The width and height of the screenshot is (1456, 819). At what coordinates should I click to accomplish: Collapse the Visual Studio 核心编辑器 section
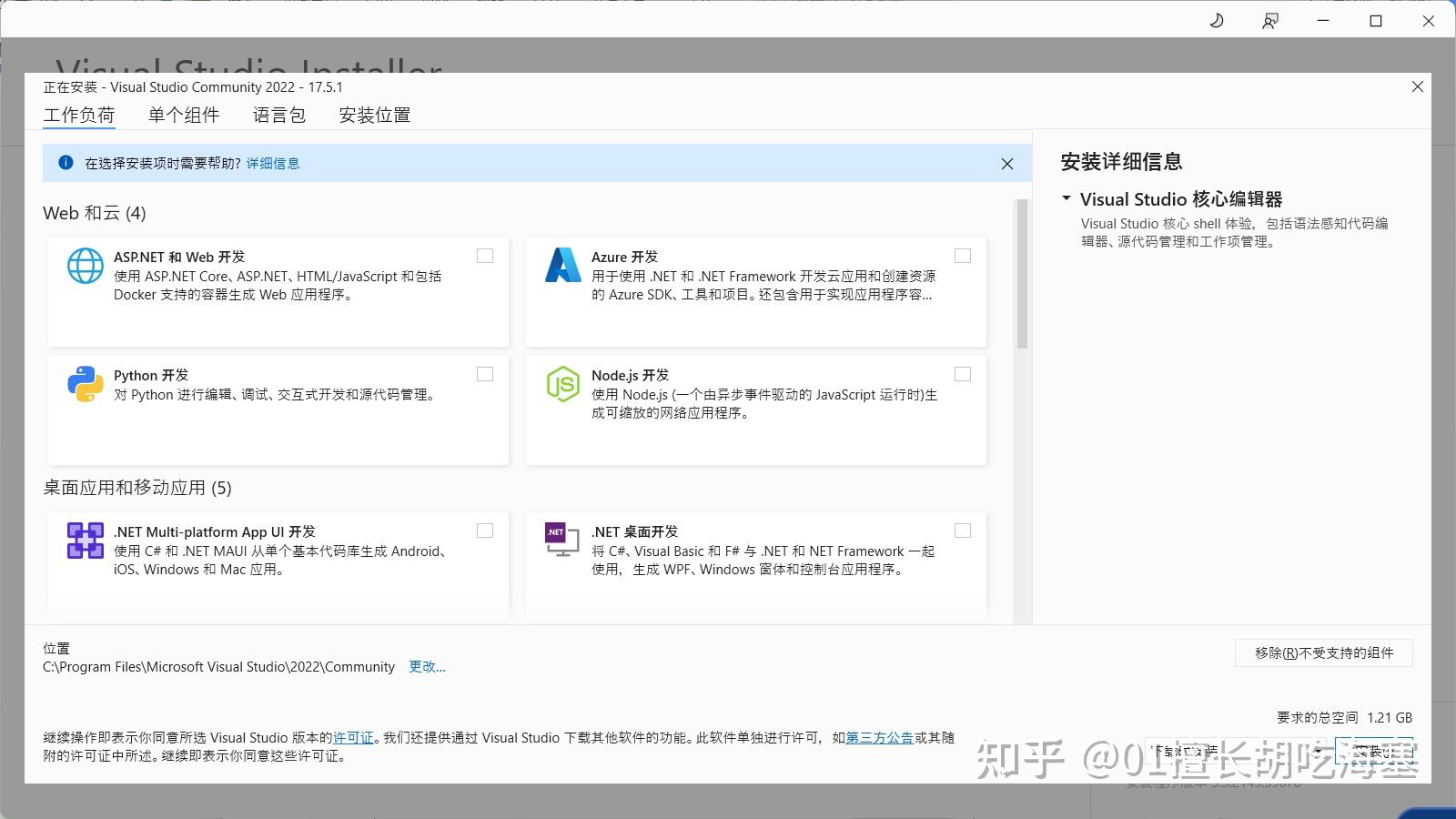pyautogui.click(x=1067, y=198)
